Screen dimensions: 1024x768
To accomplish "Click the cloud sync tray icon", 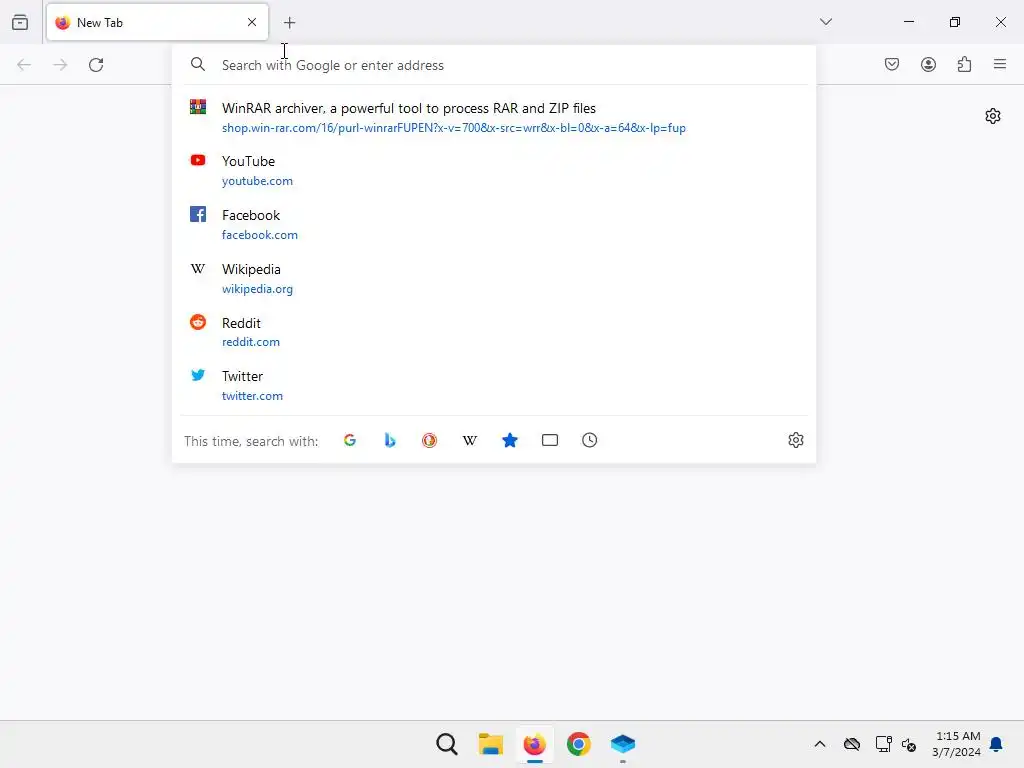I will point(852,744).
